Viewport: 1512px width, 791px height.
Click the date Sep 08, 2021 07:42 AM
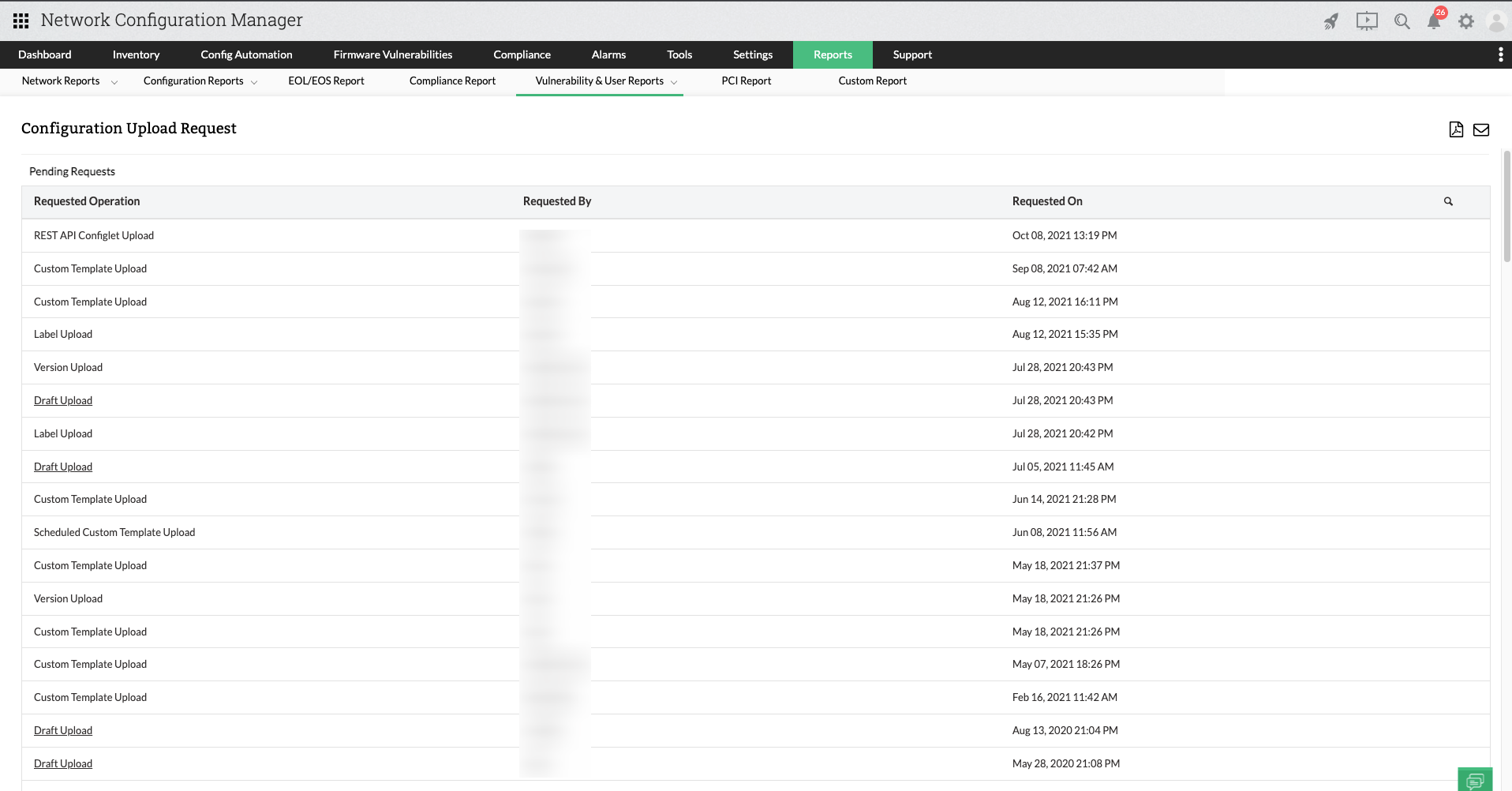click(1065, 268)
